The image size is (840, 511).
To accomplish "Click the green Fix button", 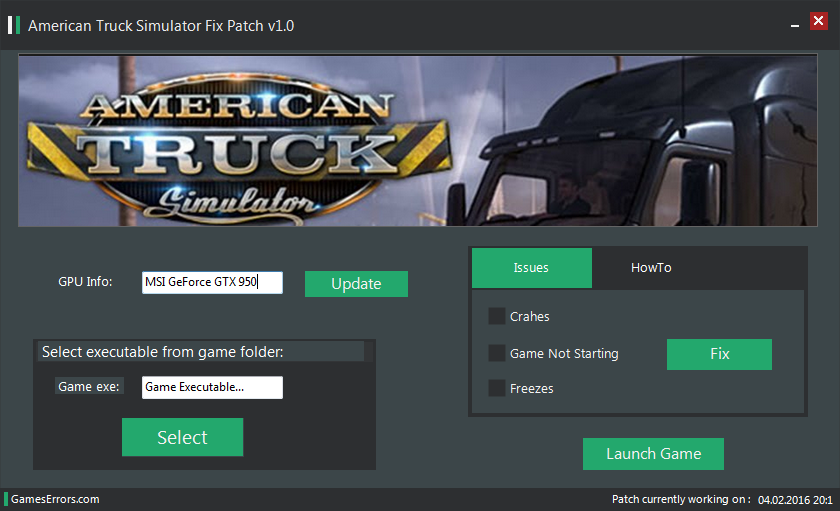I will pyautogui.click(x=719, y=354).
